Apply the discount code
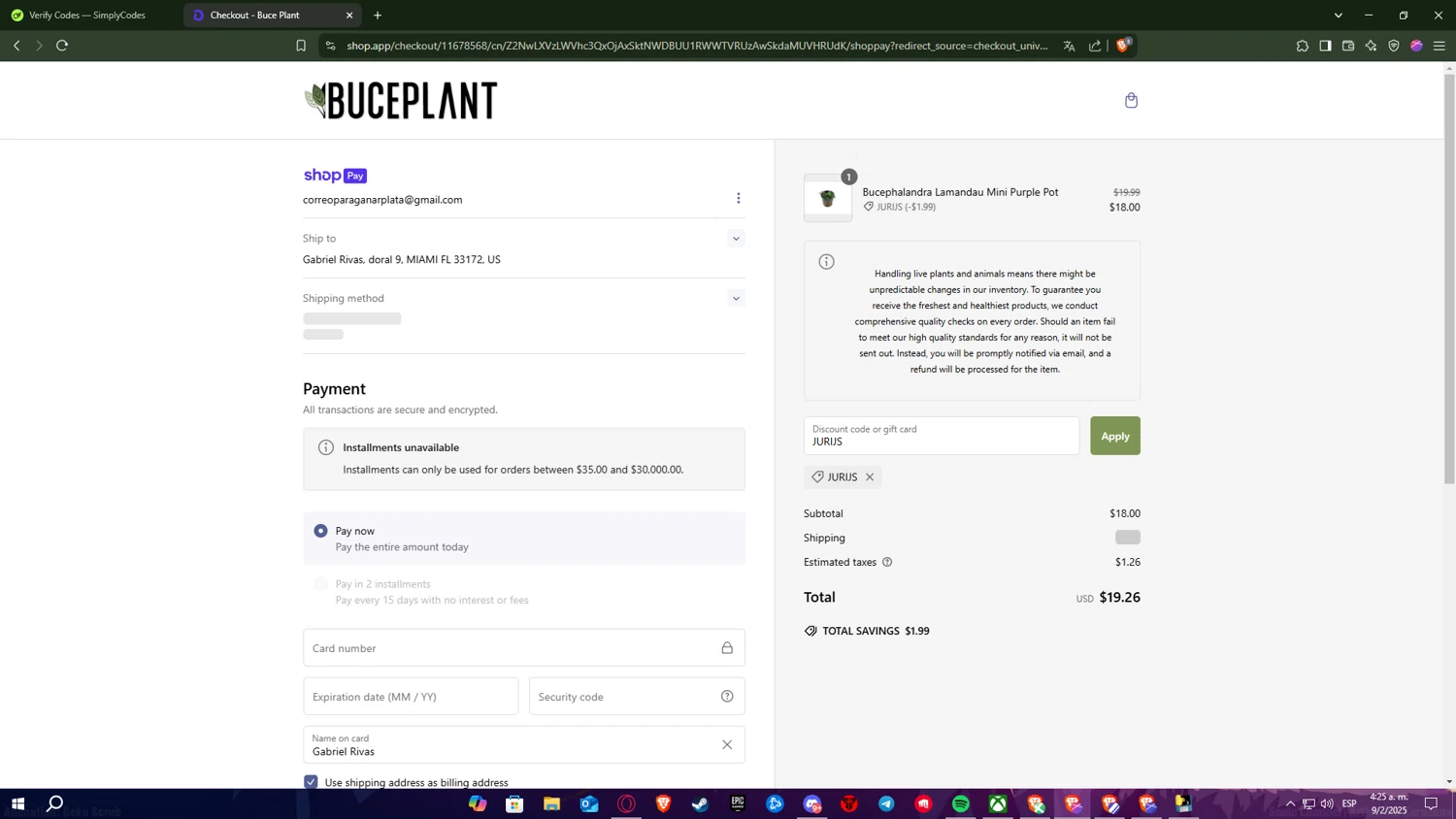The width and height of the screenshot is (1456, 819). tap(1114, 436)
